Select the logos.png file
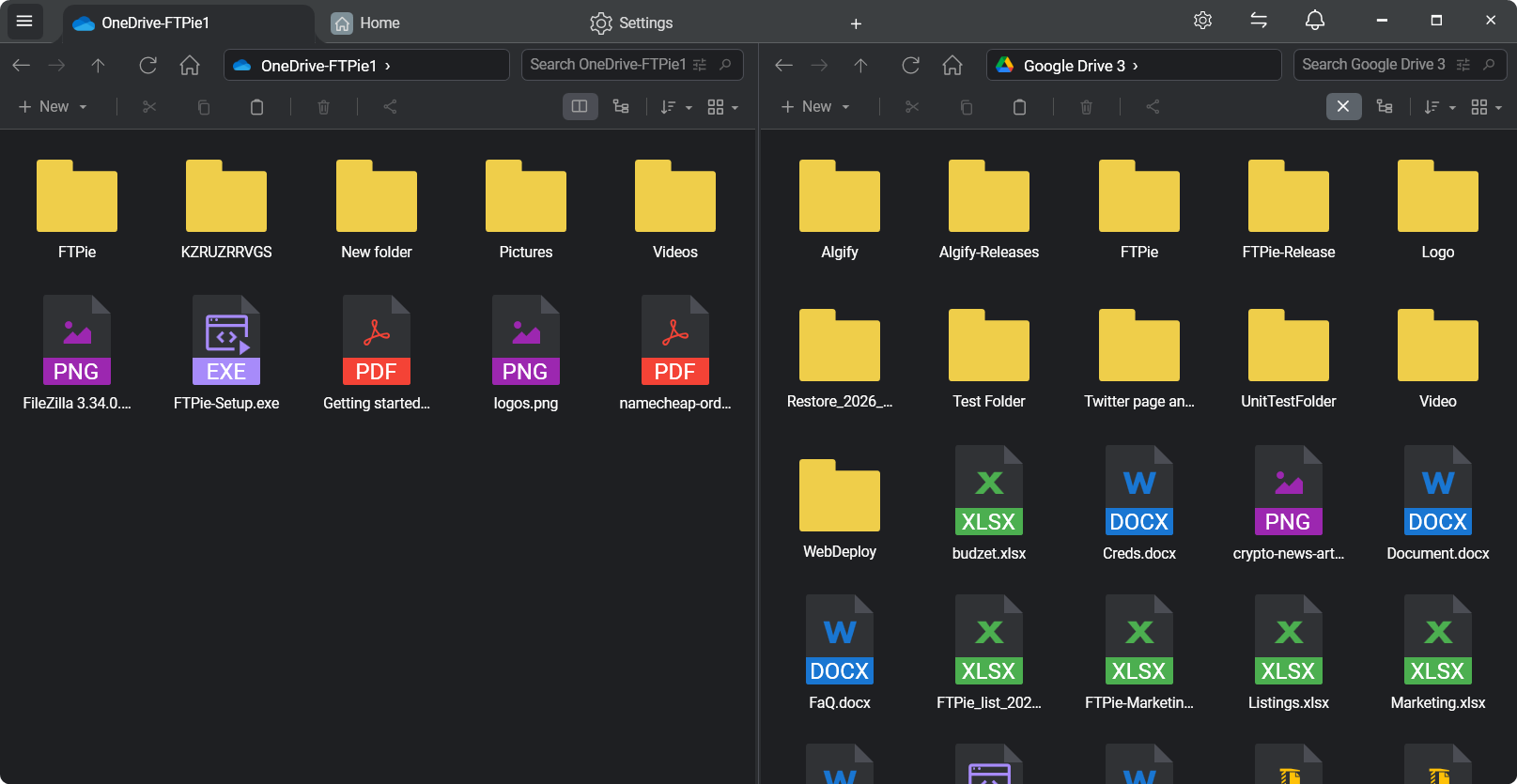Viewport: 1517px width, 784px height. coord(526,353)
